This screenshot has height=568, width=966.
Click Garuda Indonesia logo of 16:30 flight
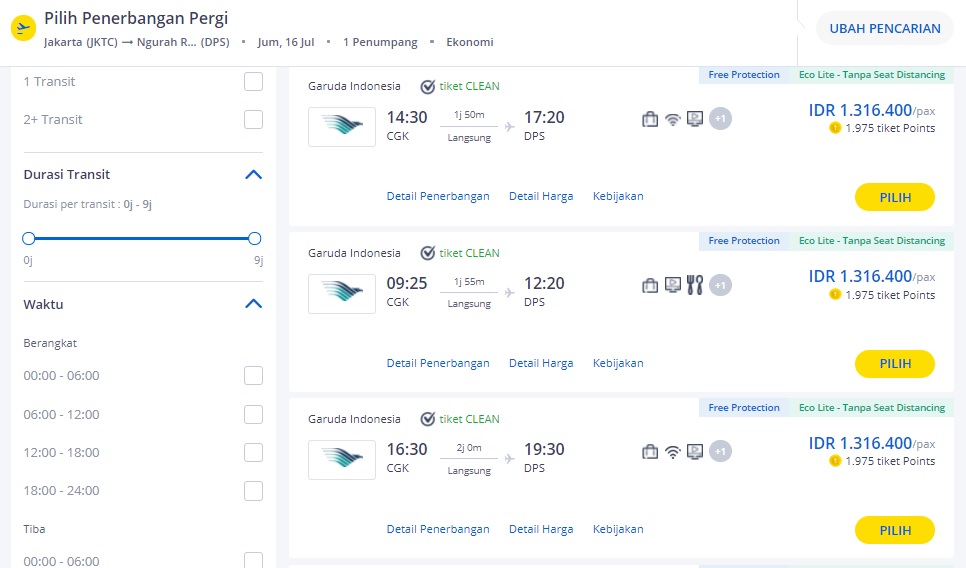click(x=342, y=460)
